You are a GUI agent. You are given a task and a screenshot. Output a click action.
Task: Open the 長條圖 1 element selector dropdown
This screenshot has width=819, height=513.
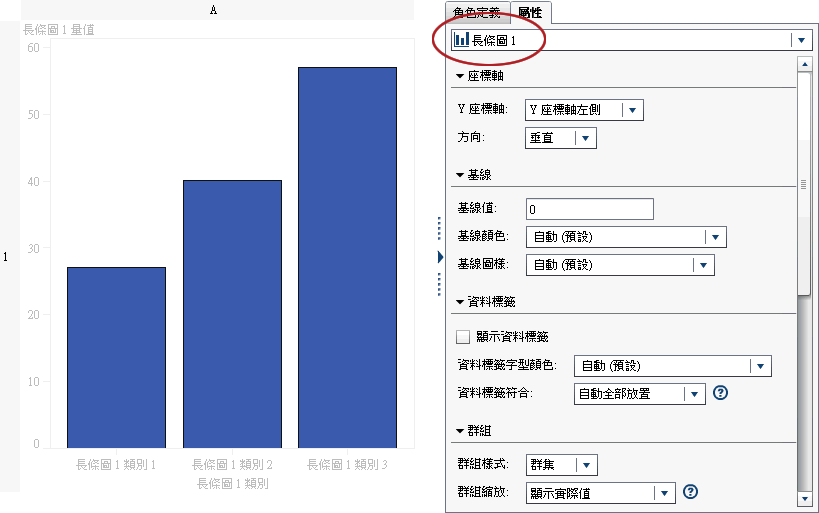pyautogui.click(x=631, y=40)
